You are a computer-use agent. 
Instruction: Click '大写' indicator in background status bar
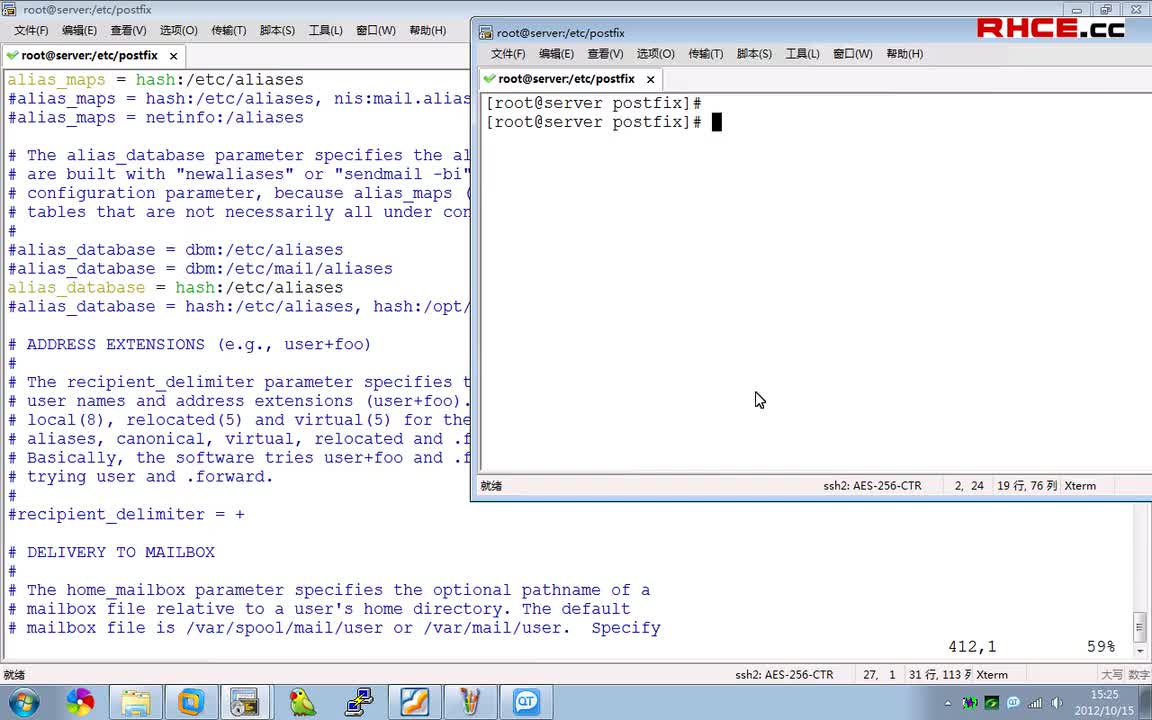point(1111,674)
